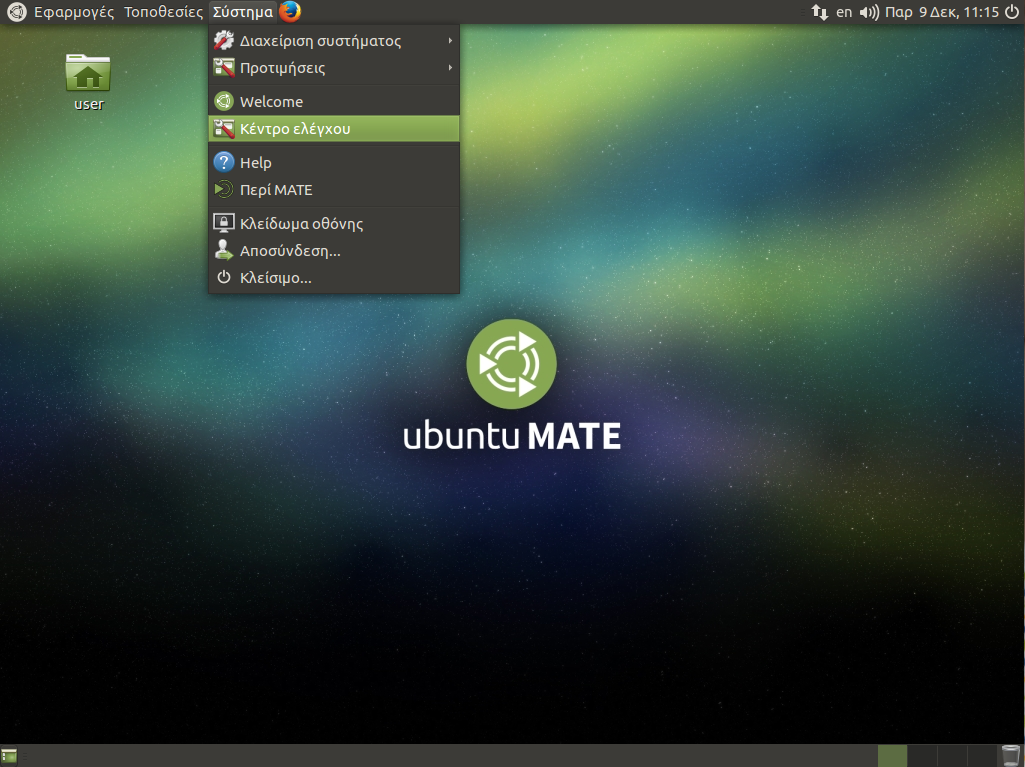Open the Trash in bottom panel

(x=1010, y=755)
